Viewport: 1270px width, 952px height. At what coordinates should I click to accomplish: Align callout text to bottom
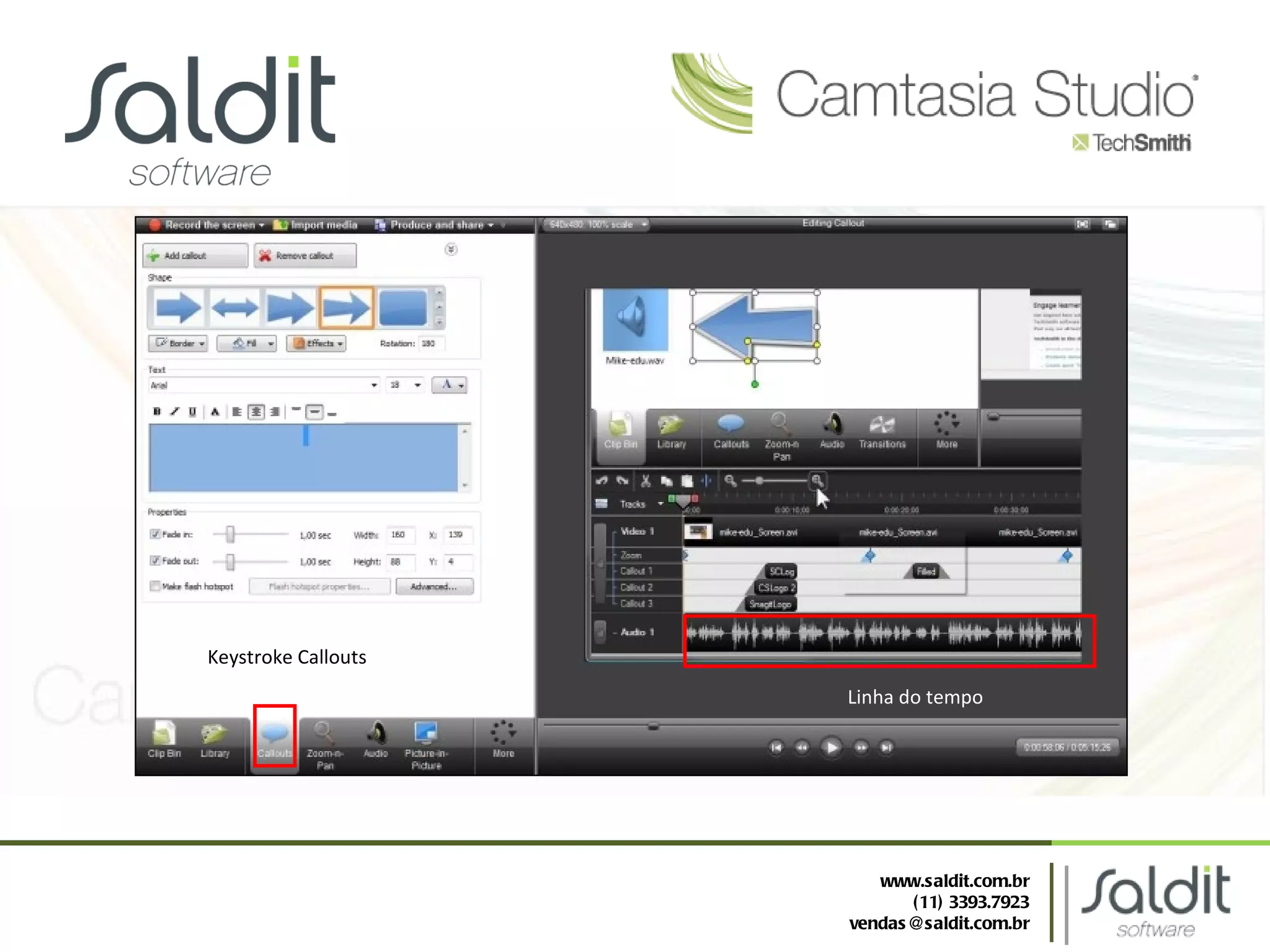tap(332, 413)
